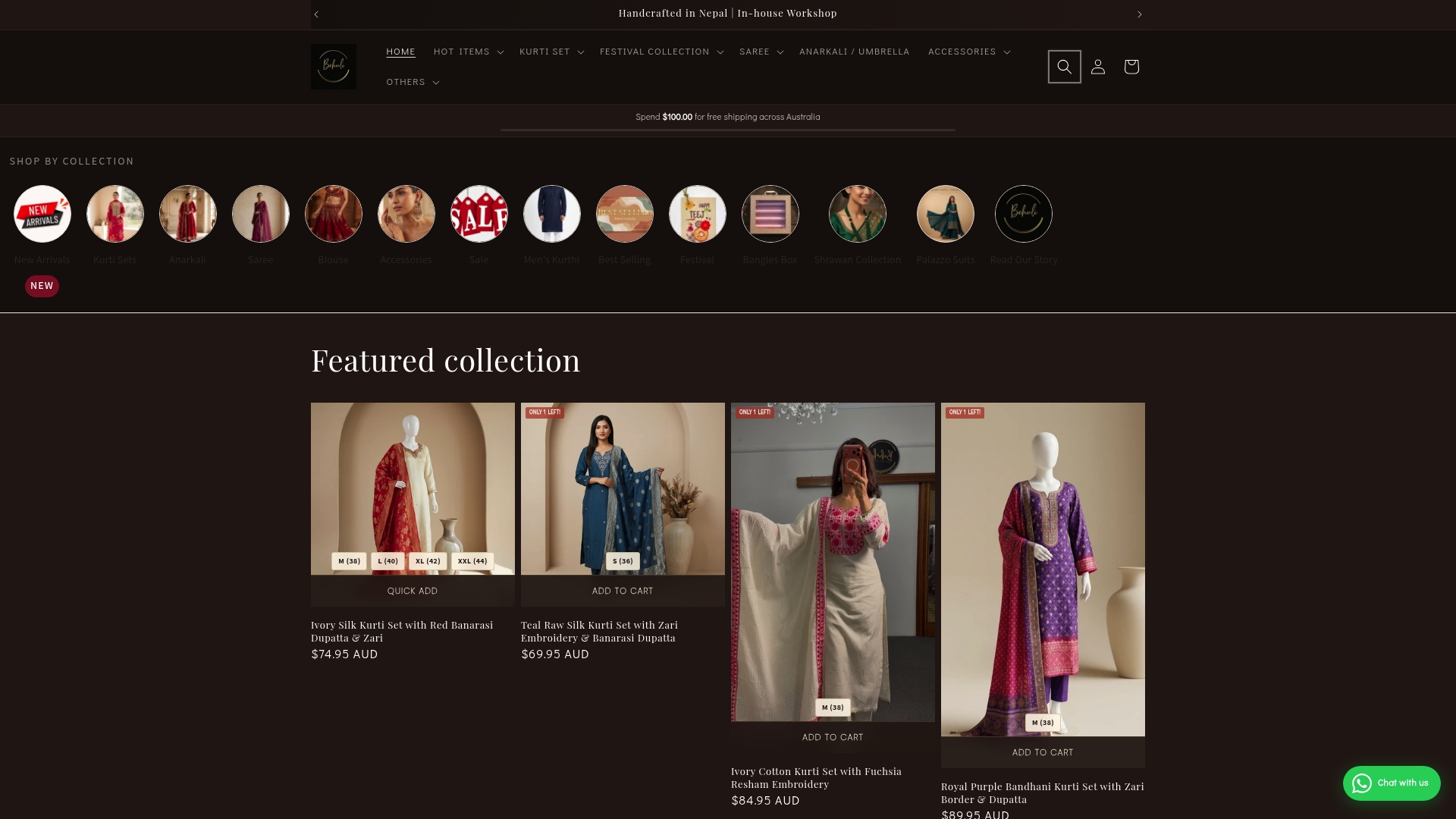Open Anarkali collection circle
Image resolution: width=1456 pixels, height=819 pixels.
[x=188, y=214]
